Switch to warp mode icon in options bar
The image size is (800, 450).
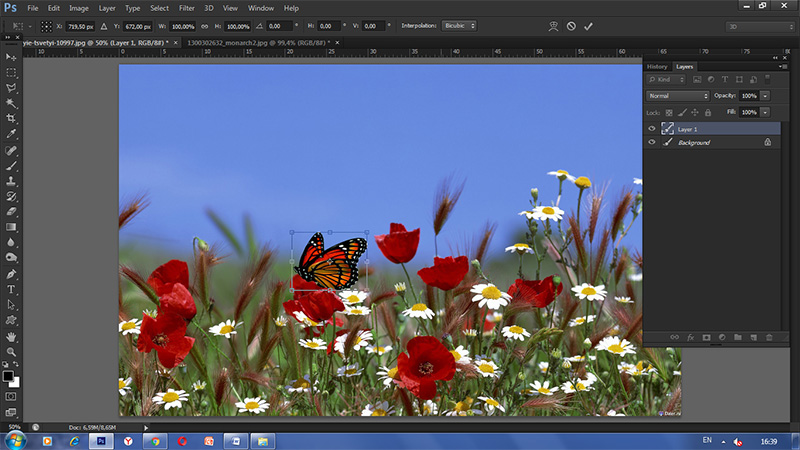pos(553,26)
